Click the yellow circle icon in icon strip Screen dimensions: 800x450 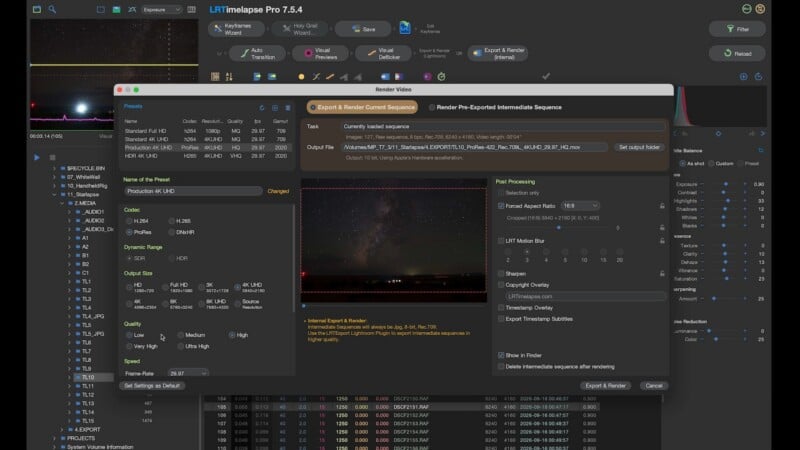301,77
